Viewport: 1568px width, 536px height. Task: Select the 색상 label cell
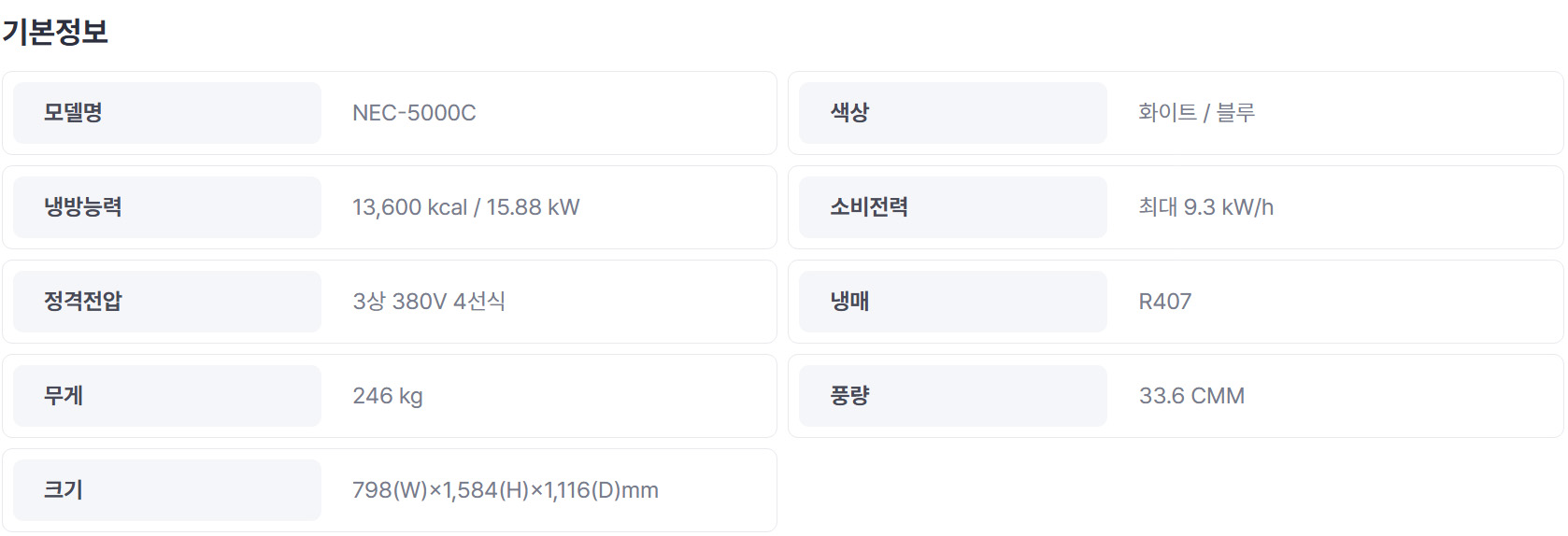[953, 113]
